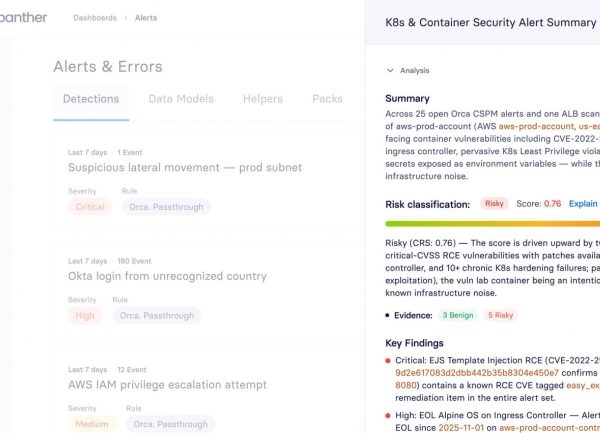Click the Risky classification badge
This screenshot has width=600, height=433.
(x=494, y=203)
